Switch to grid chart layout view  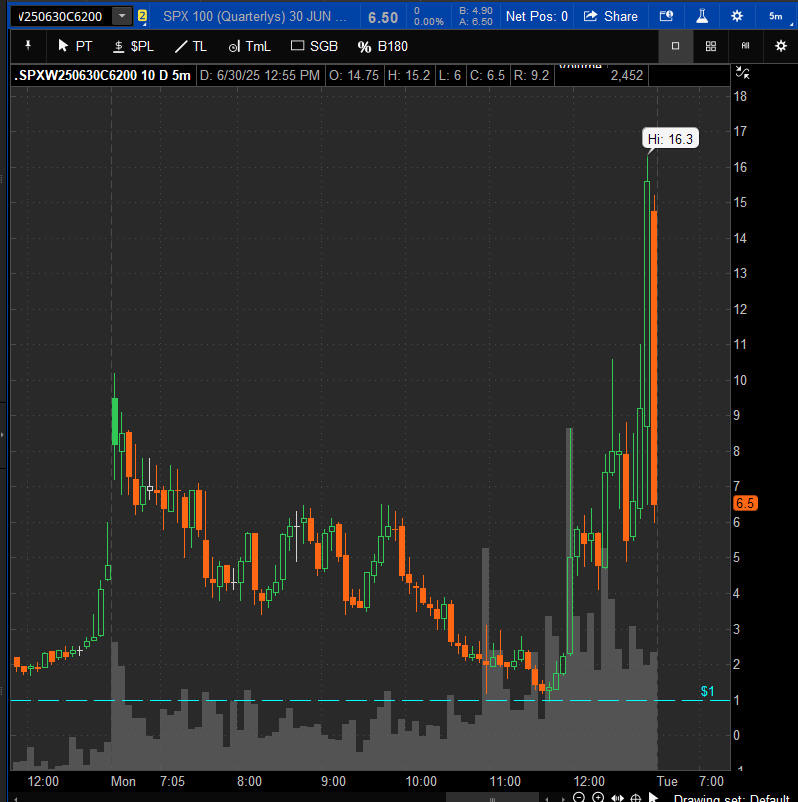(x=711, y=46)
